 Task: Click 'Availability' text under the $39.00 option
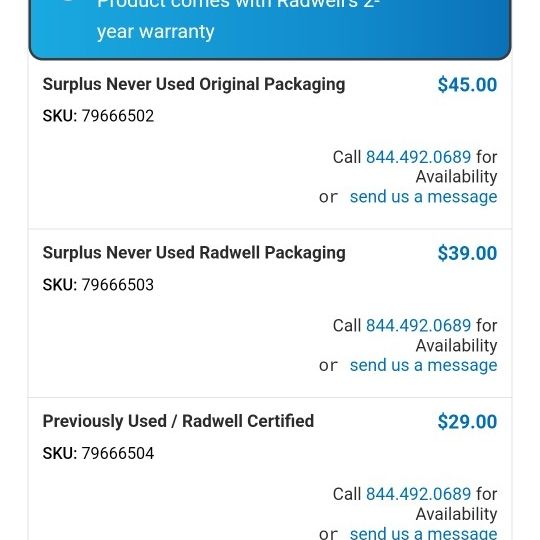pyautogui.click(x=456, y=345)
